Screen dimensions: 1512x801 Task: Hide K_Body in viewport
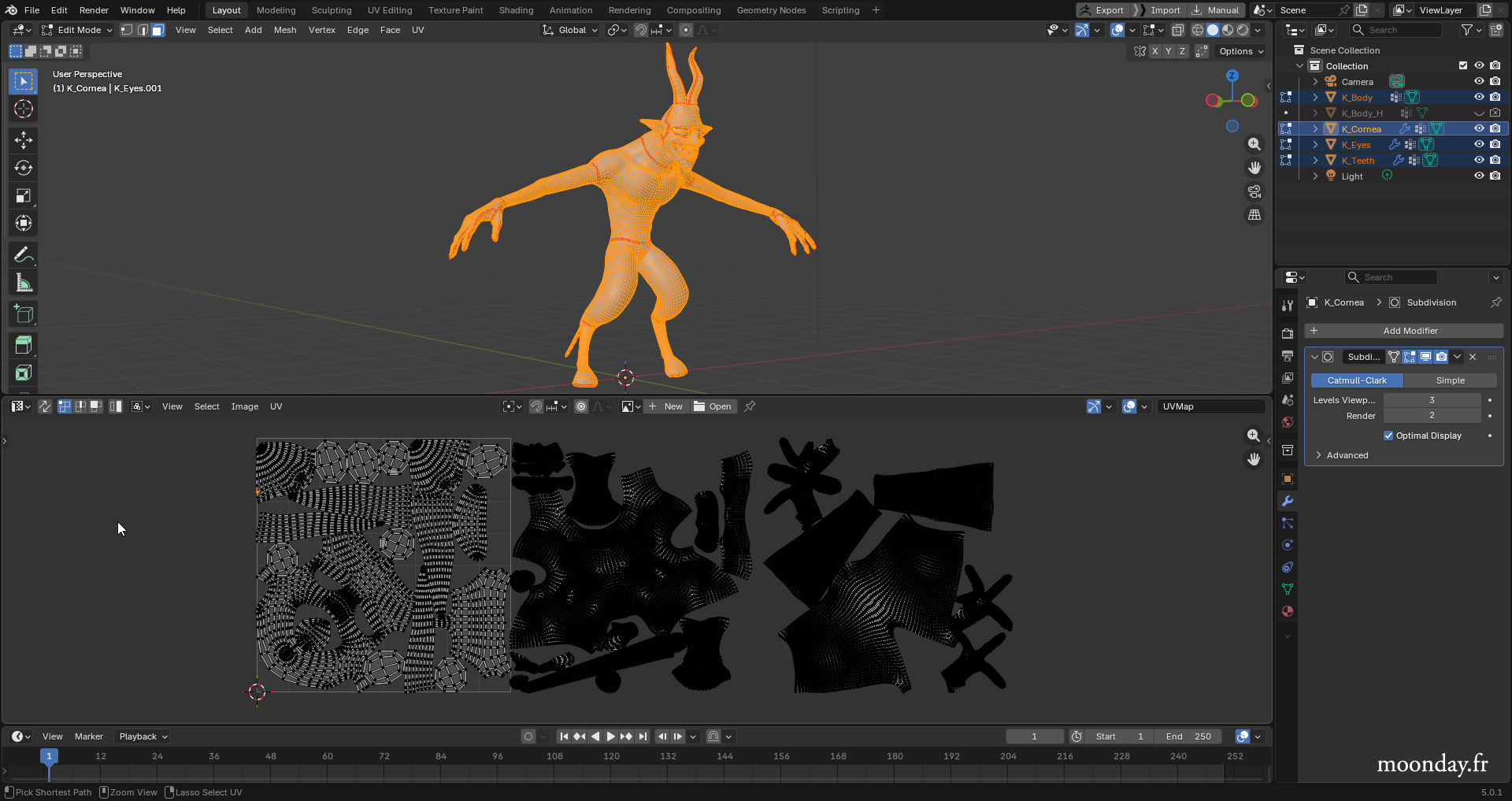(1479, 97)
